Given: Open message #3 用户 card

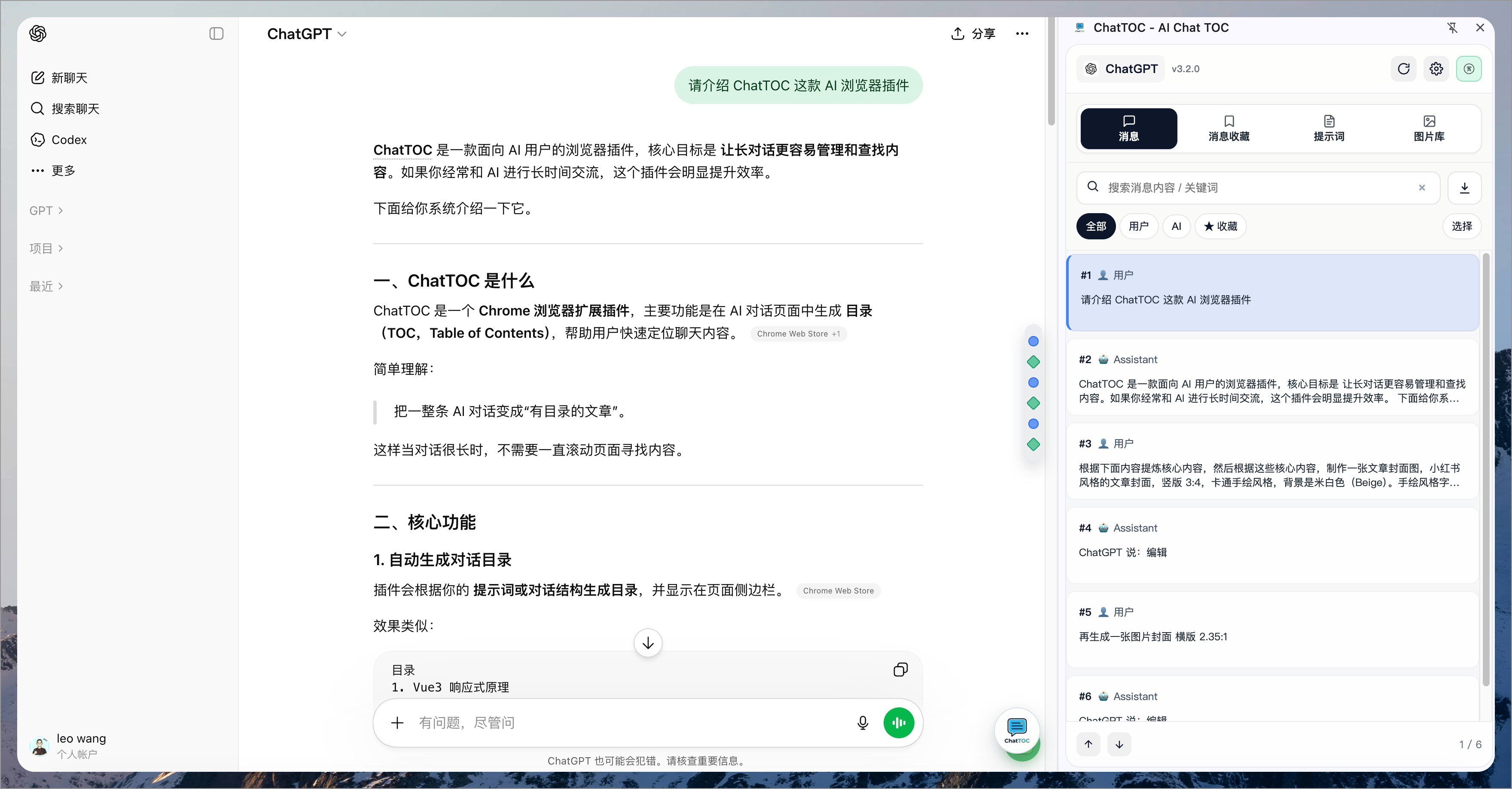Looking at the screenshot, I should [1272, 461].
